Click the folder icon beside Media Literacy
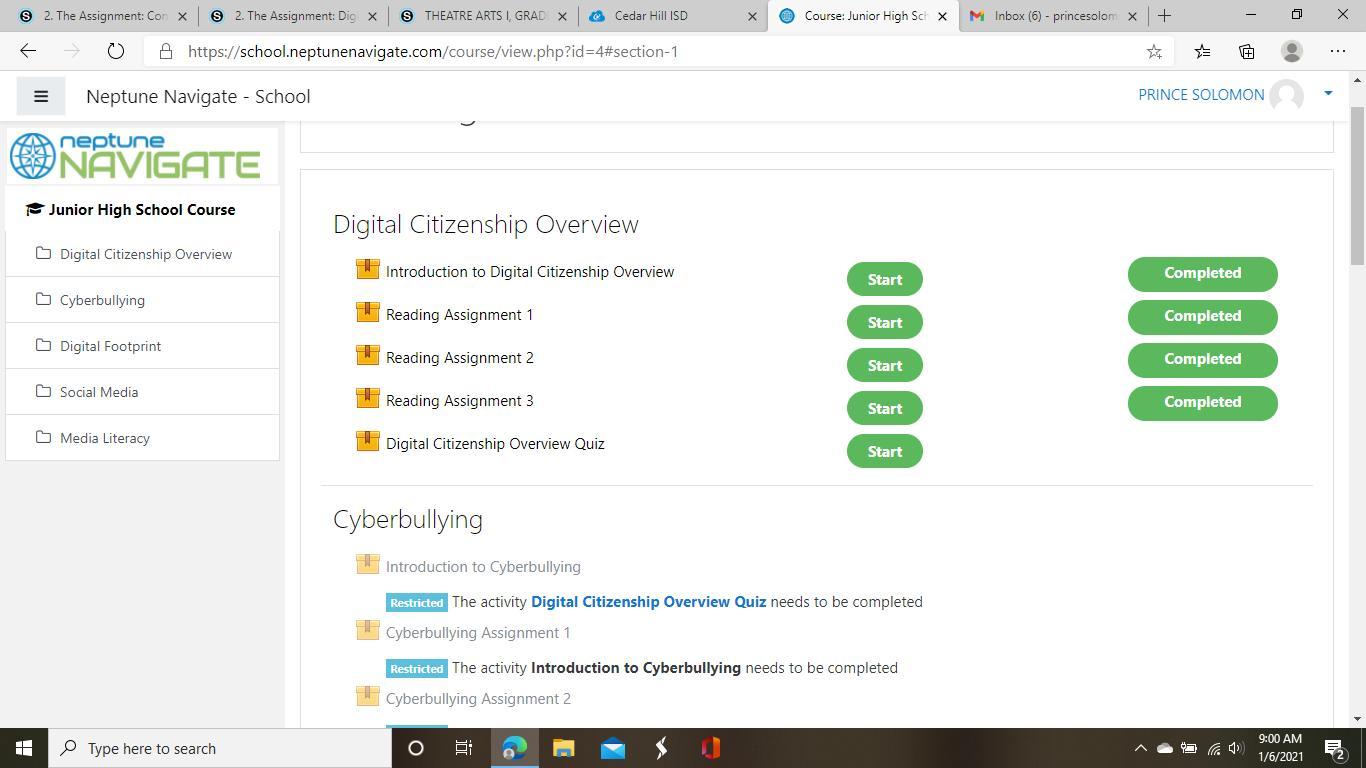1366x768 pixels. 43,438
